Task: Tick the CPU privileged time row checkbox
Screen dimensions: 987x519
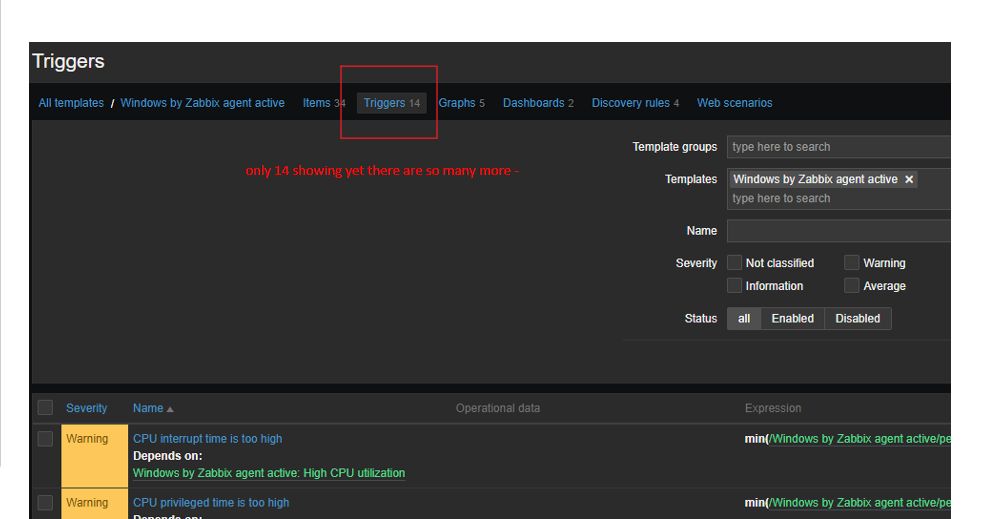Action: pyautogui.click(x=45, y=503)
